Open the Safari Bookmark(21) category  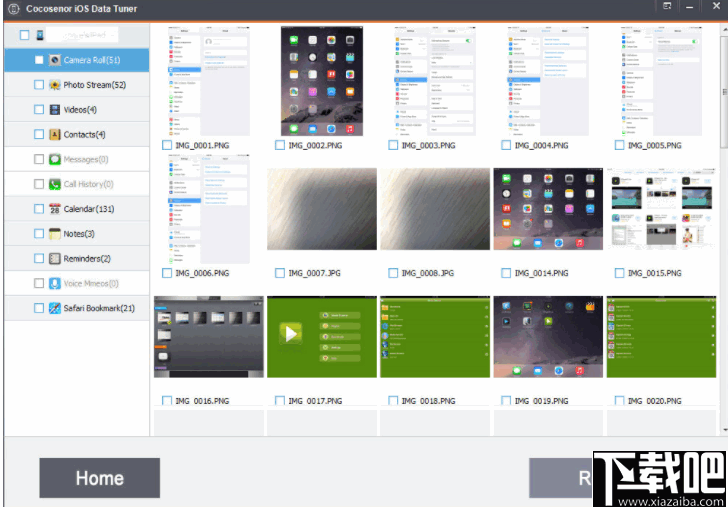click(x=77, y=308)
